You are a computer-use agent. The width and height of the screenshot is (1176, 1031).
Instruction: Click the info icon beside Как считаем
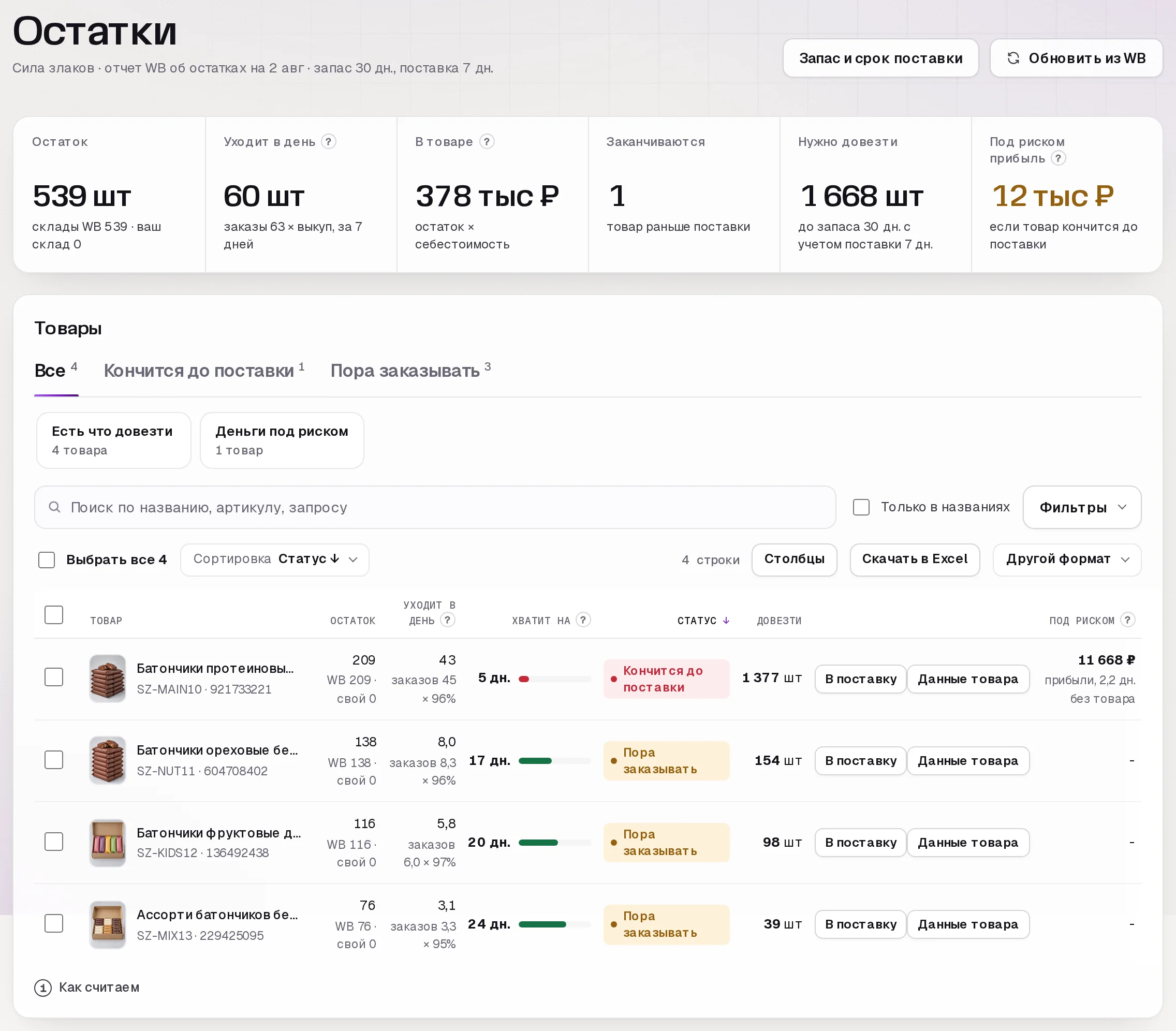pyautogui.click(x=43, y=988)
